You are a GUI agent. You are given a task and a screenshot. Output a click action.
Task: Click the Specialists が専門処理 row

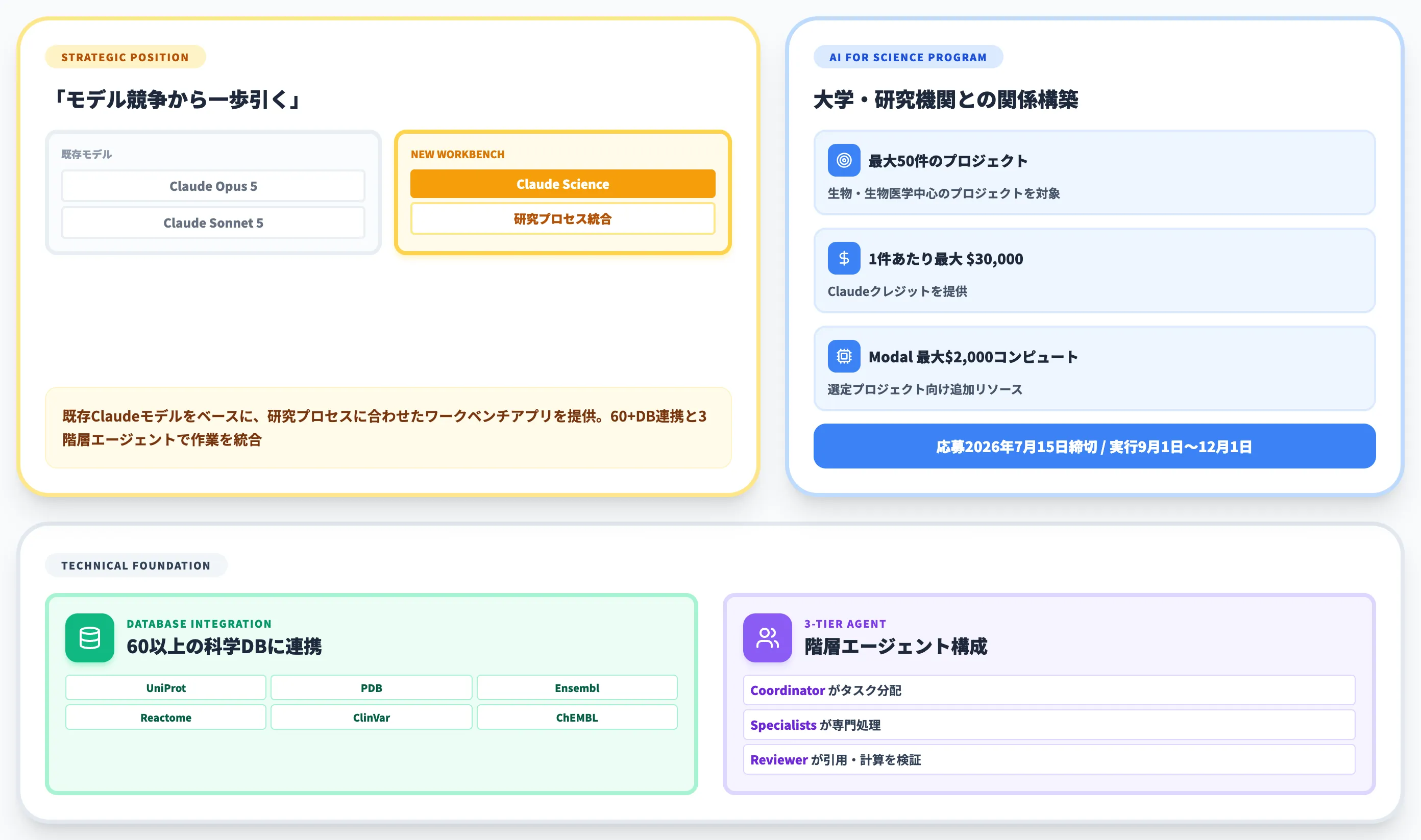(x=1048, y=725)
